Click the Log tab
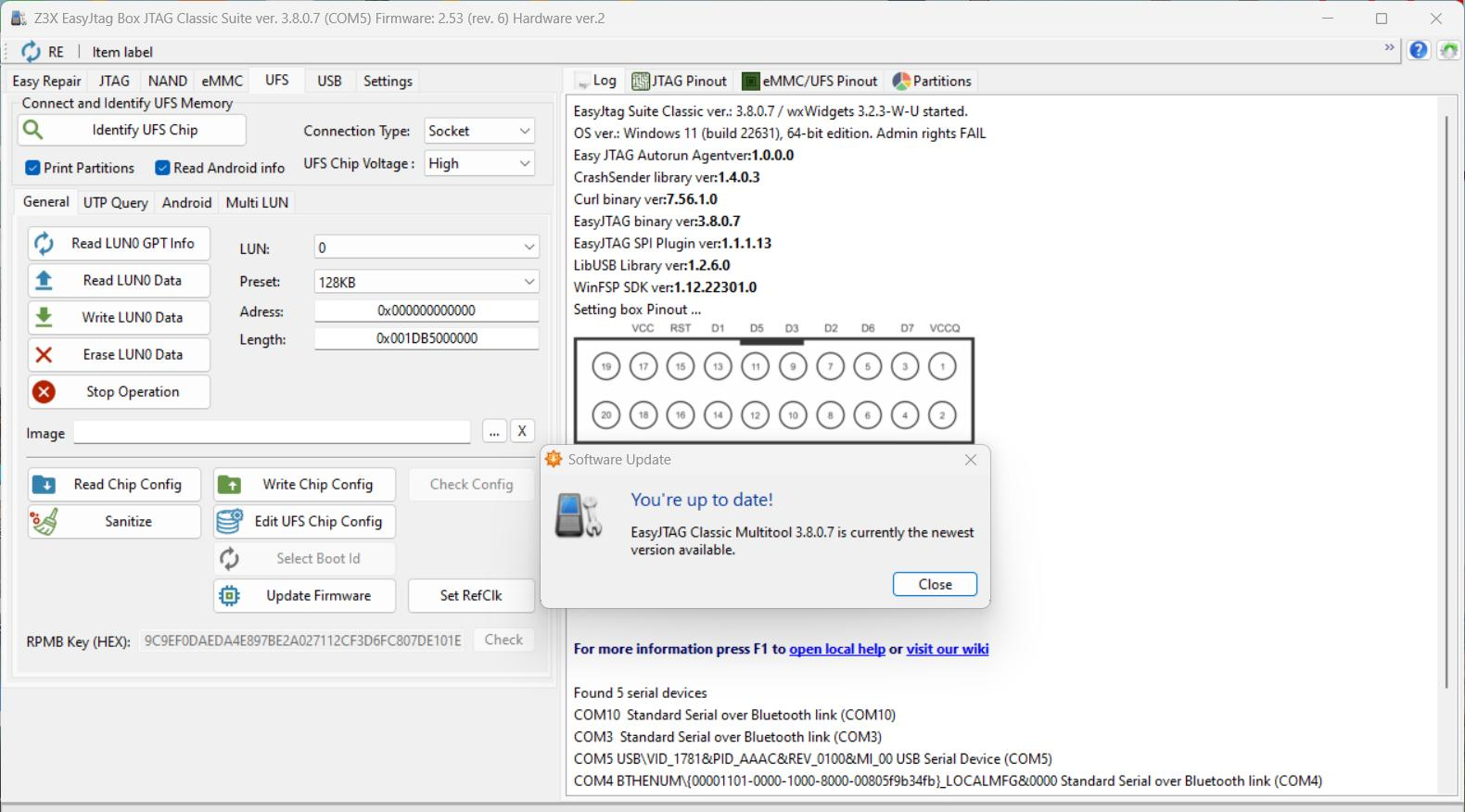The width and height of the screenshot is (1465, 812). click(x=594, y=81)
